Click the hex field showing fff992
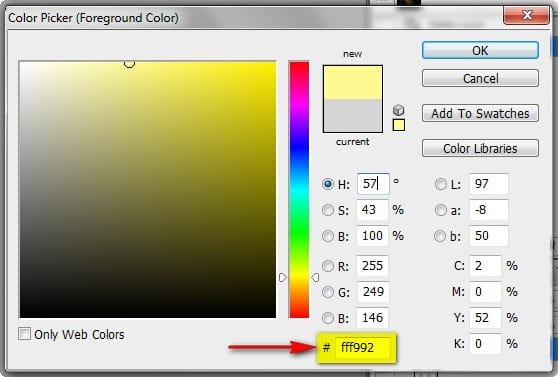This screenshot has width=558, height=377. pyautogui.click(x=362, y=347)
